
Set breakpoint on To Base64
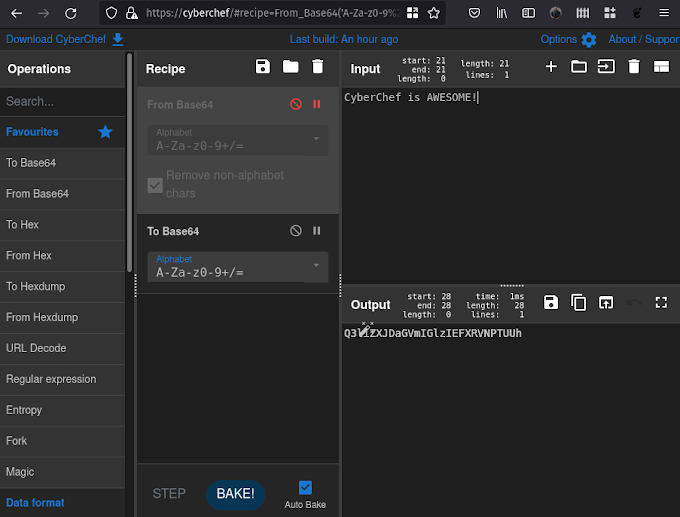tap(317, 231)
